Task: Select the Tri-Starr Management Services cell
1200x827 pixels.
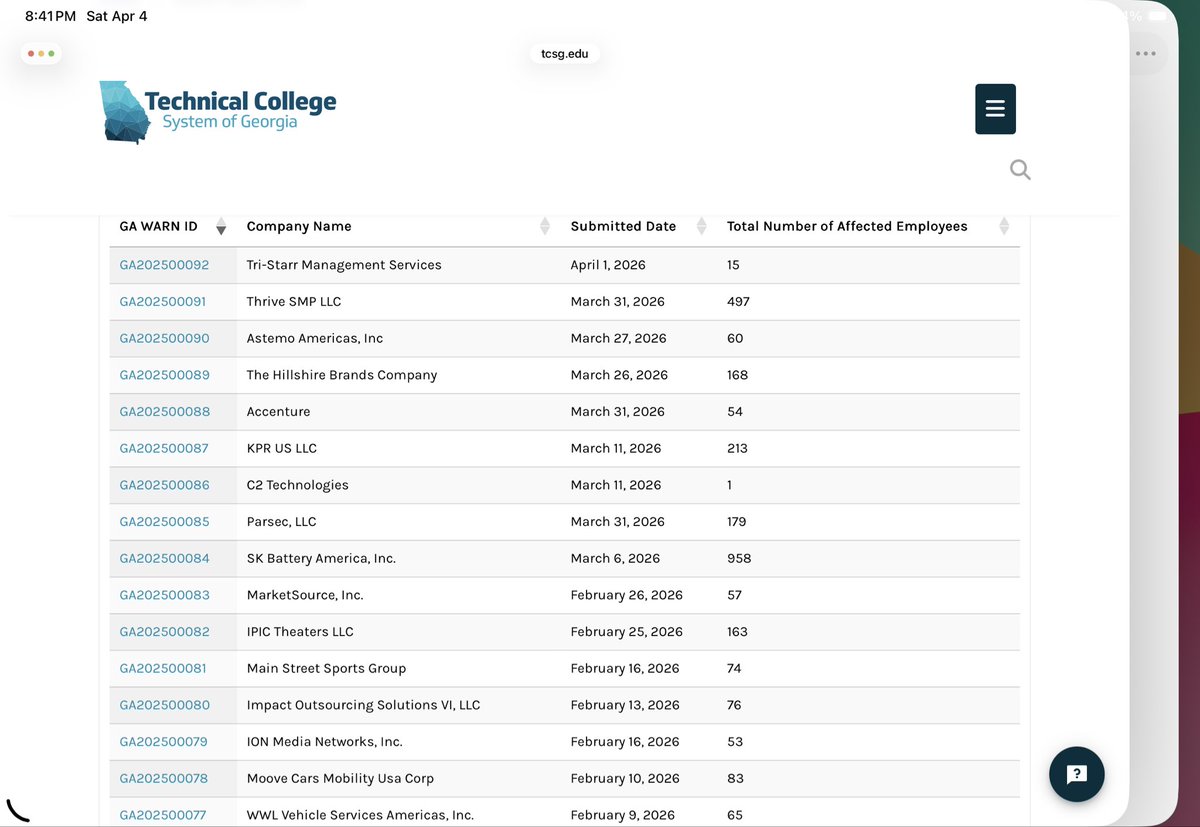Action: tap(399, 265)
